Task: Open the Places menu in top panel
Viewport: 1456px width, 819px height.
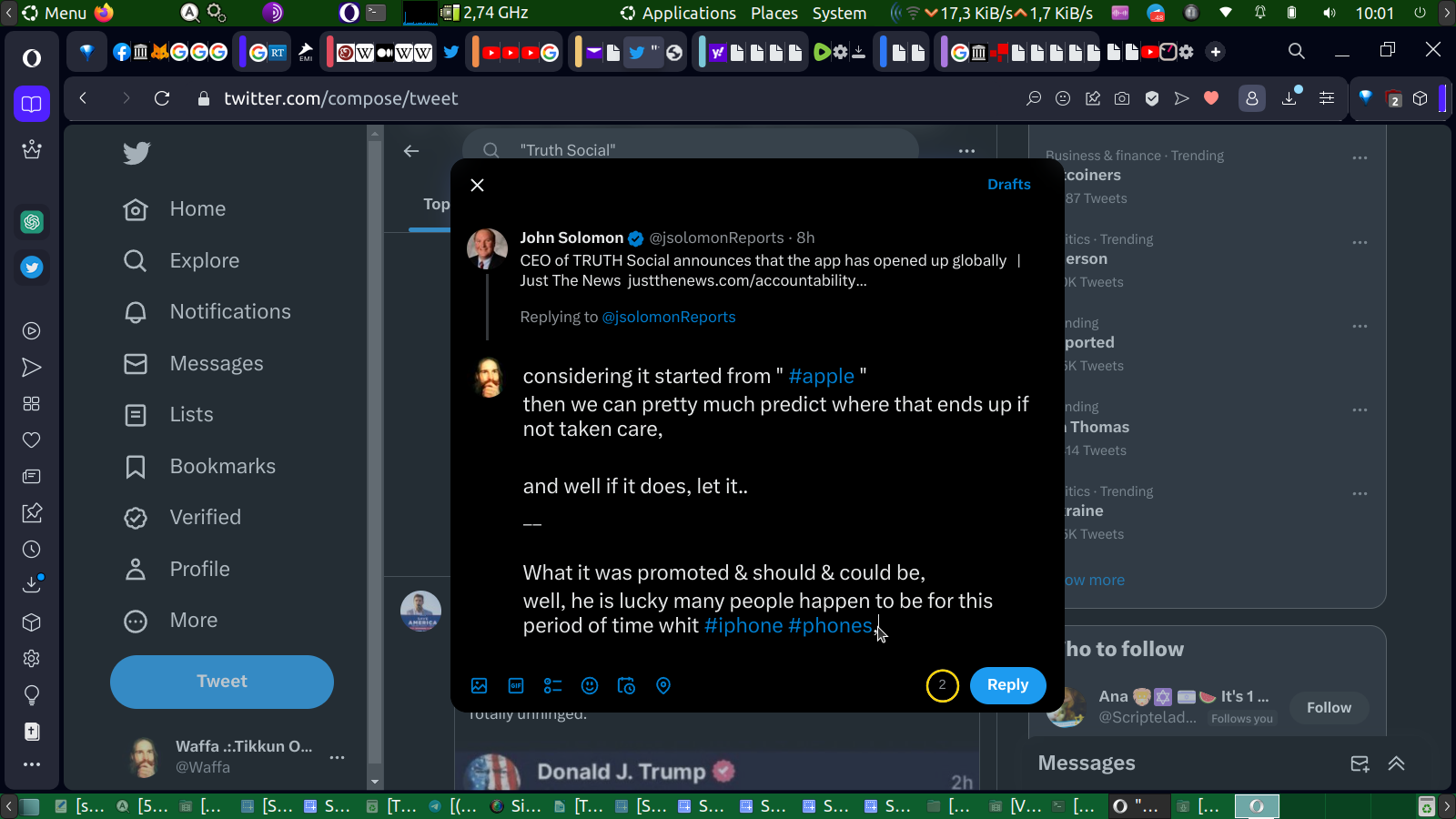Action: tap(774, 13)
